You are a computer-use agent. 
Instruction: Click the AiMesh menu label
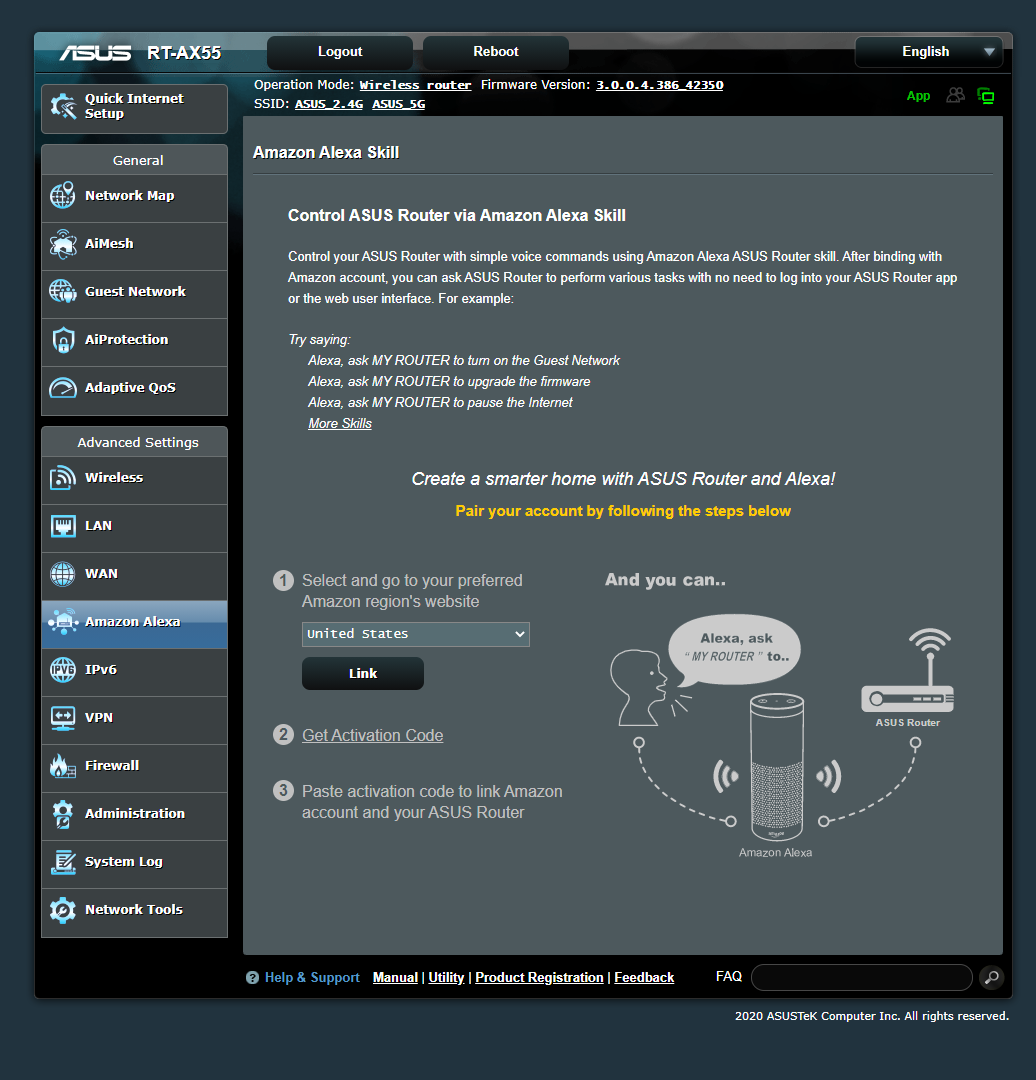tap(109, 244)
